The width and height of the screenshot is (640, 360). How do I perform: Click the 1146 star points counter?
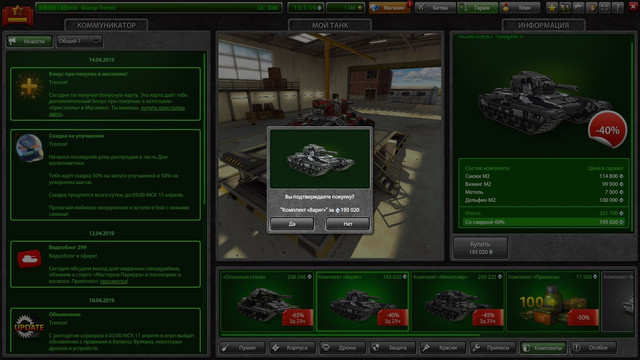point(345,8)
